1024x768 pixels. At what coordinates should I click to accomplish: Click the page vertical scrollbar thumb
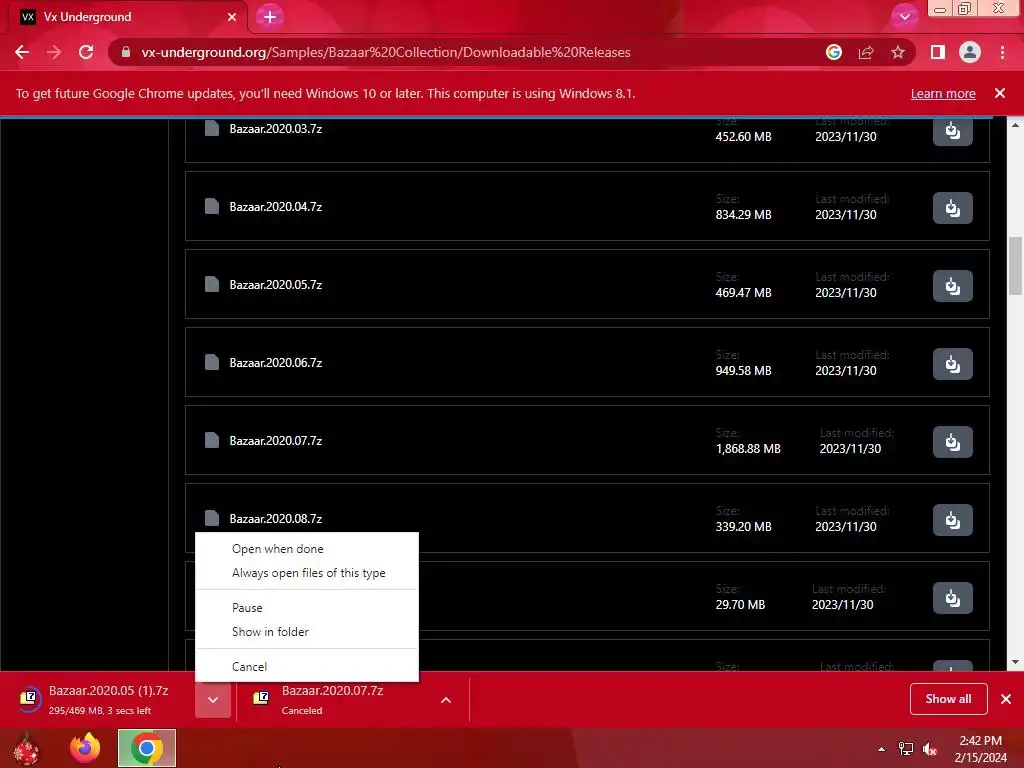[x=1015, y=266]
